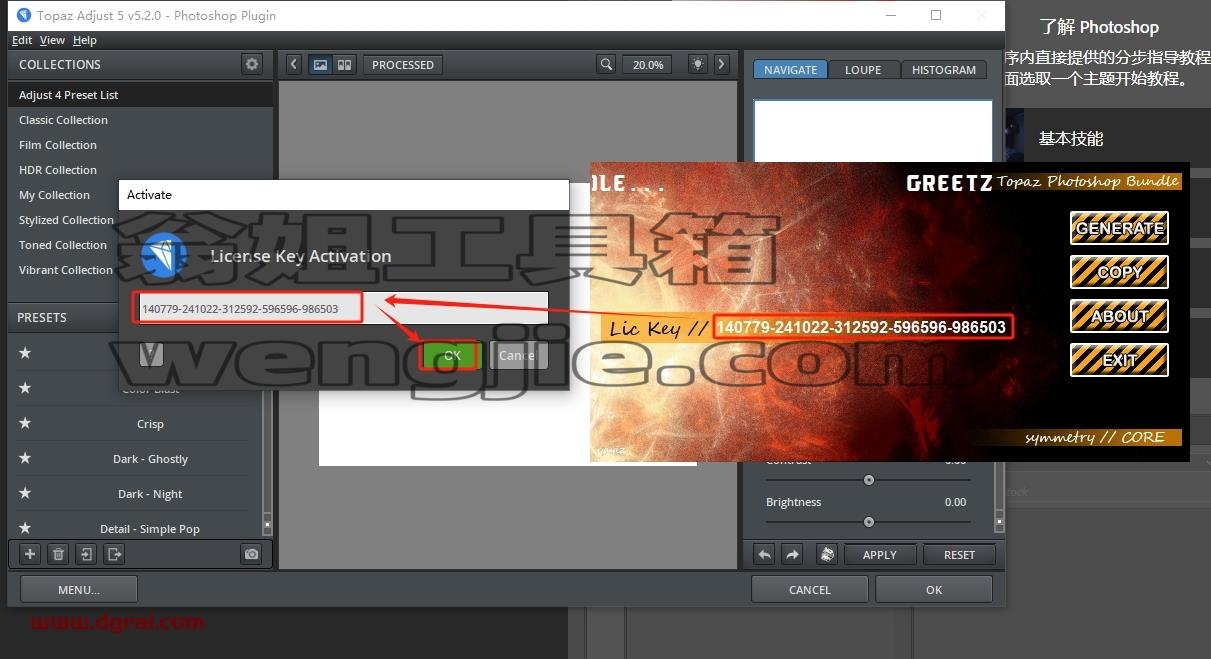Click the GENERATE button in keygen
Image resolution: width=1211 pixels, height=659 pixels.
[x=1119, y=228]
